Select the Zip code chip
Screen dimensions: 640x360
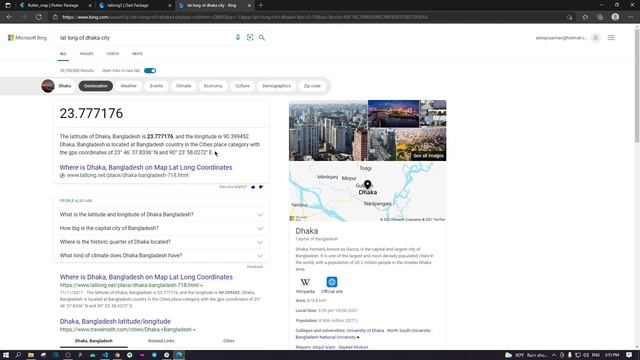point(312,86)
